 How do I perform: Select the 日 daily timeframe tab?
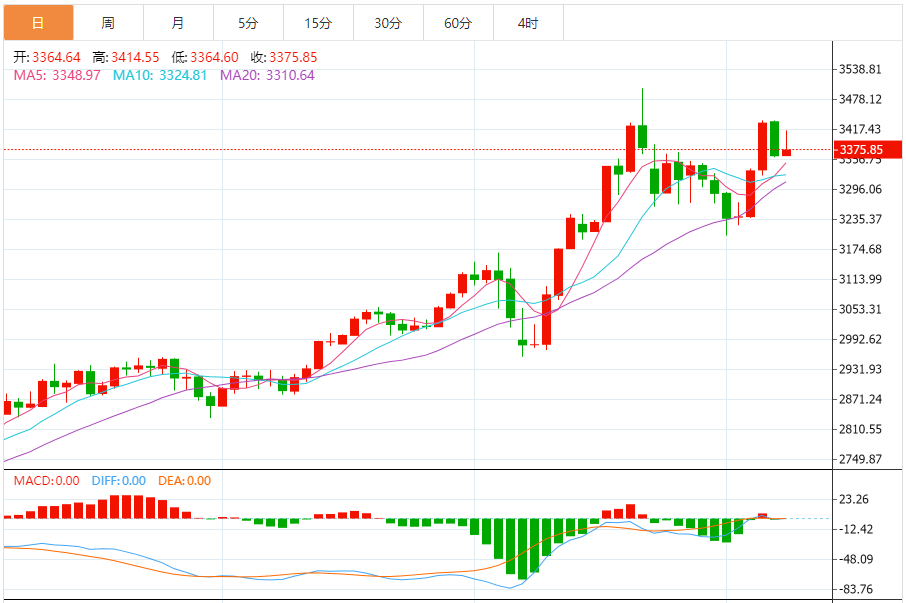tap(38, 23)
